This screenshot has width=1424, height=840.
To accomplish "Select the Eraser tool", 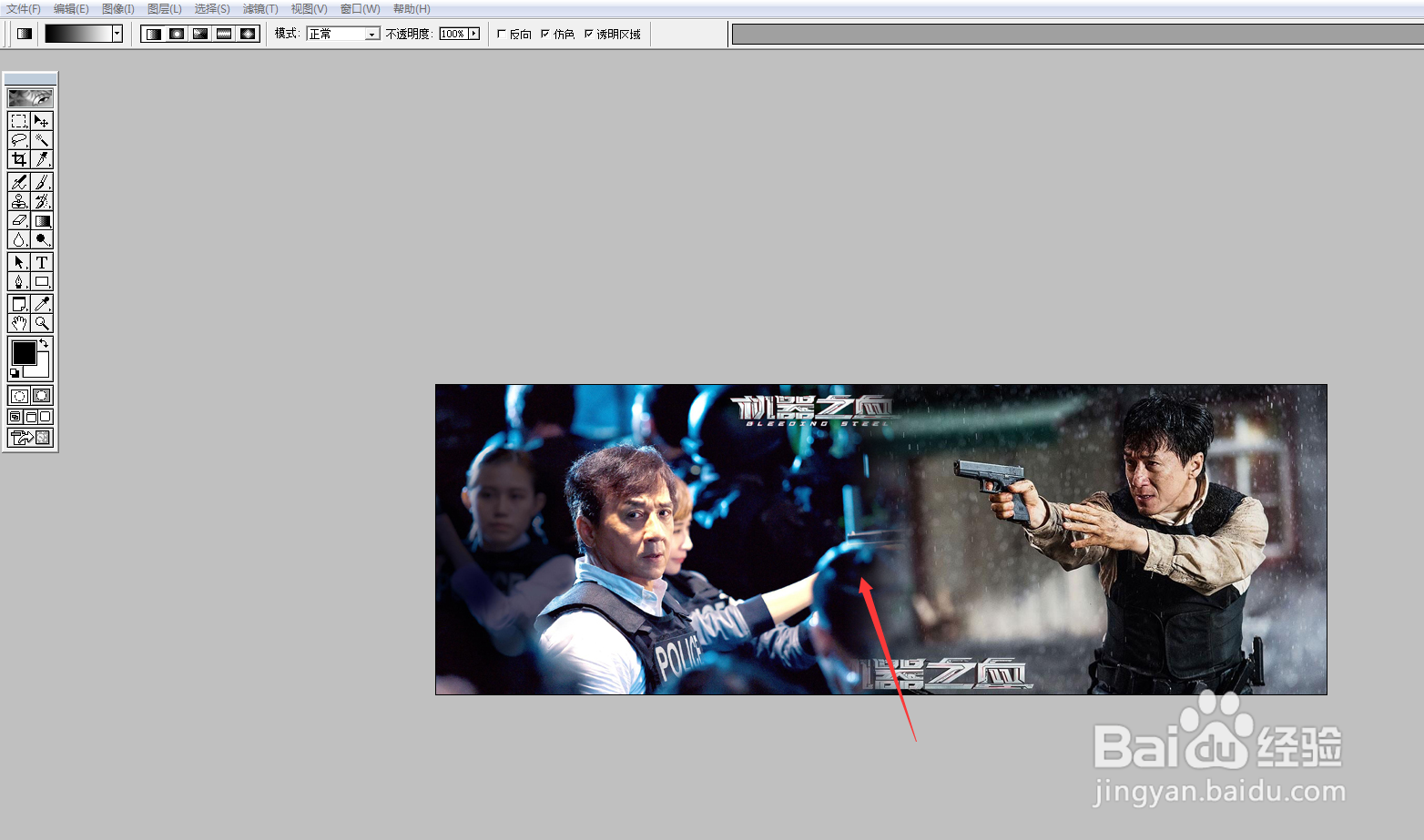I will click(18, 220).
